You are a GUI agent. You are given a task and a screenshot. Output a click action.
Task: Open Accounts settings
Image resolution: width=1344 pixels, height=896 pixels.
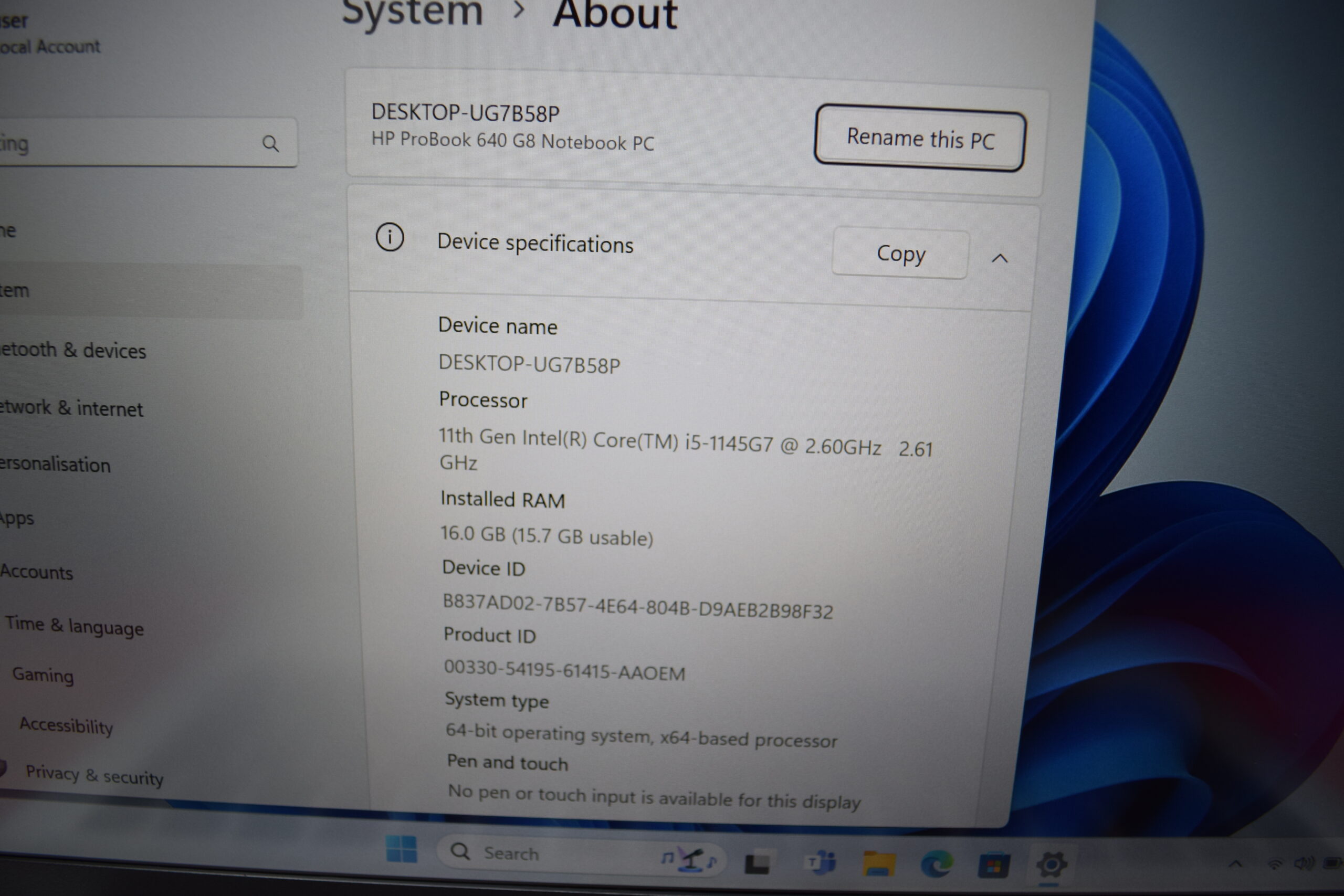(37, 572)
